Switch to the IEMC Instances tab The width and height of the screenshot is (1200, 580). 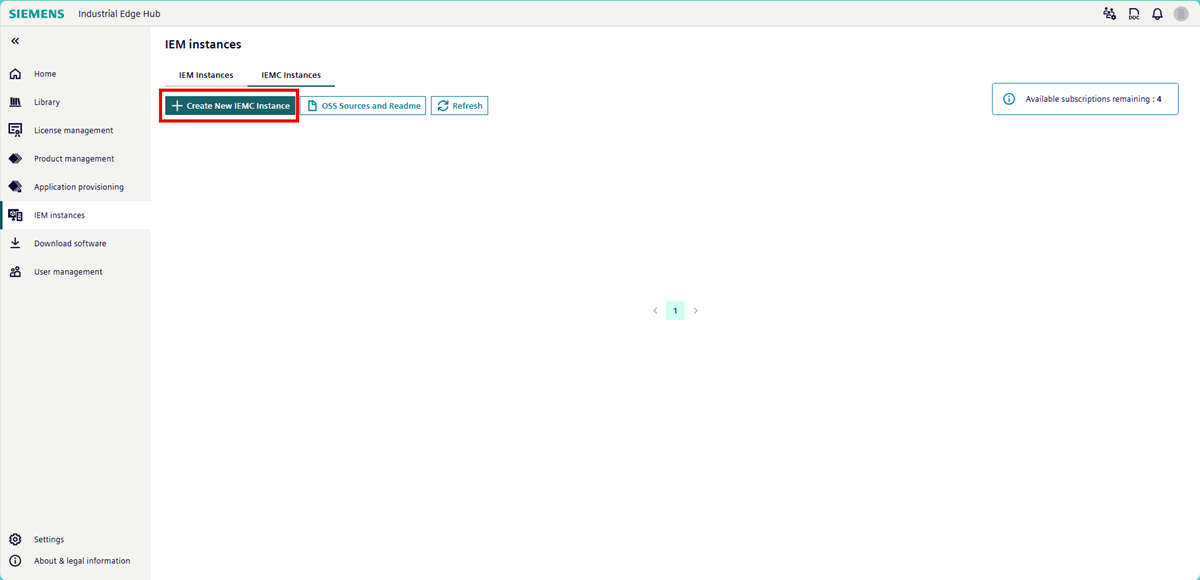(x=291, y=74)
